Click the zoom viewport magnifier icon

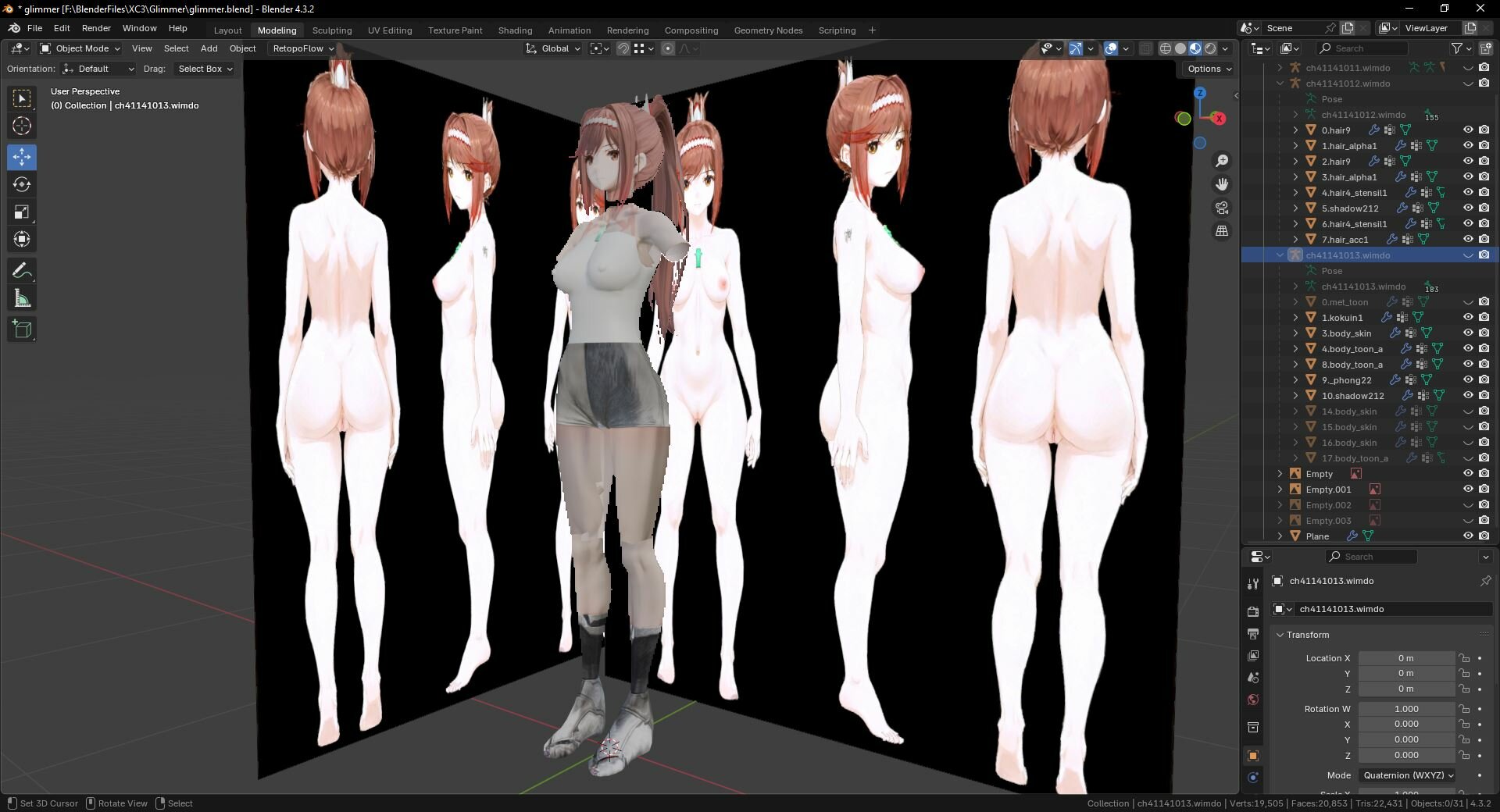[x=1222, y=161]
